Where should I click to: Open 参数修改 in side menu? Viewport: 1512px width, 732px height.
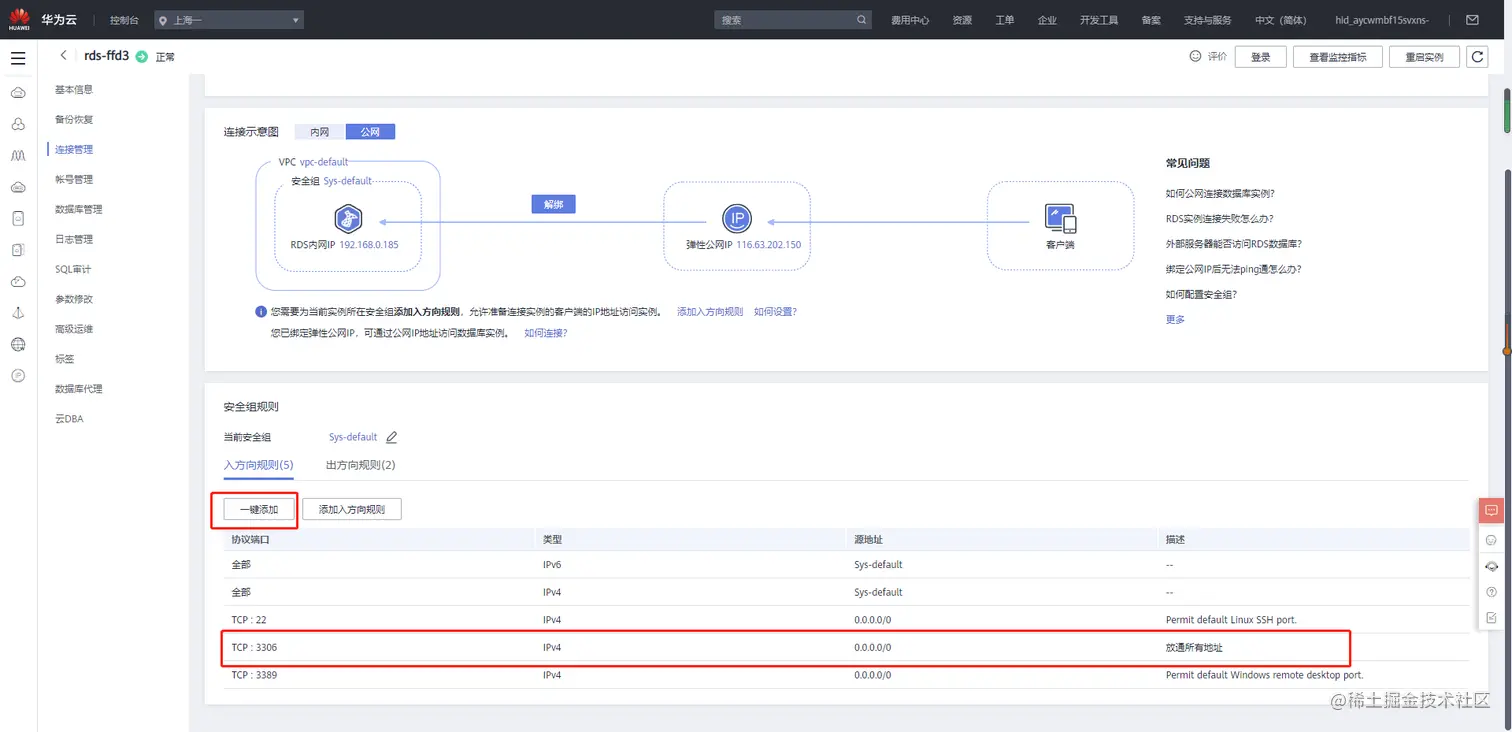point(74,299)
